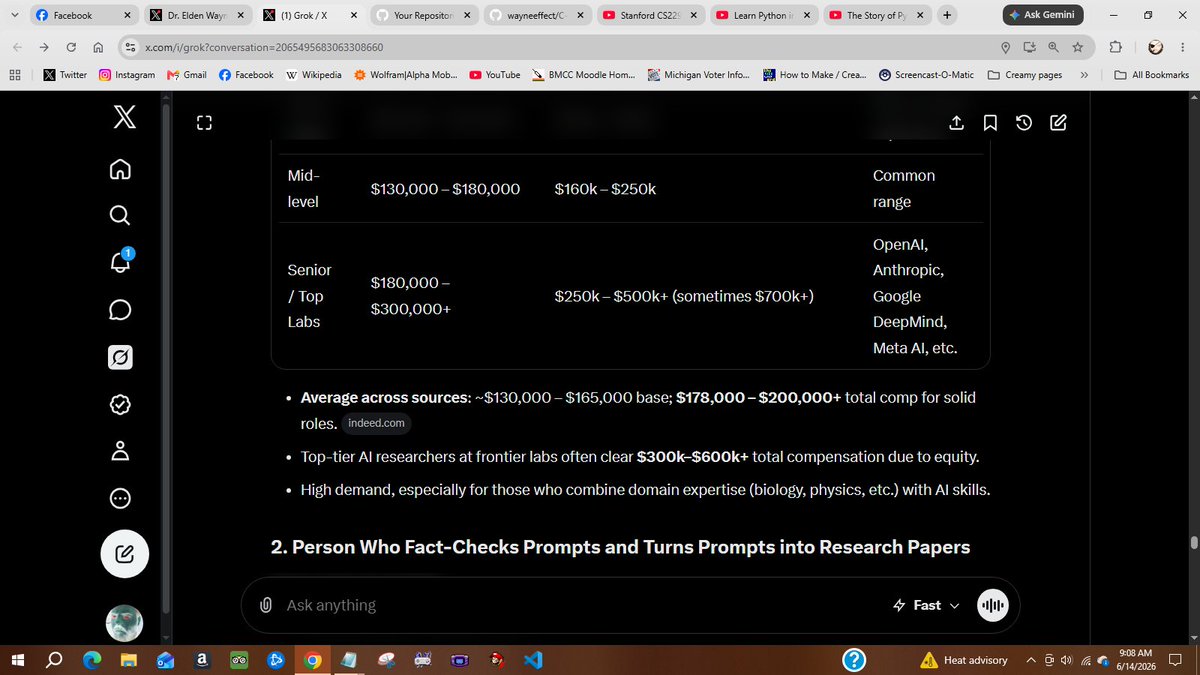The height and width of the screenshot is (675, 1200).
Task: Click the page vertical scrollbar thumb
Action: 1192,542
